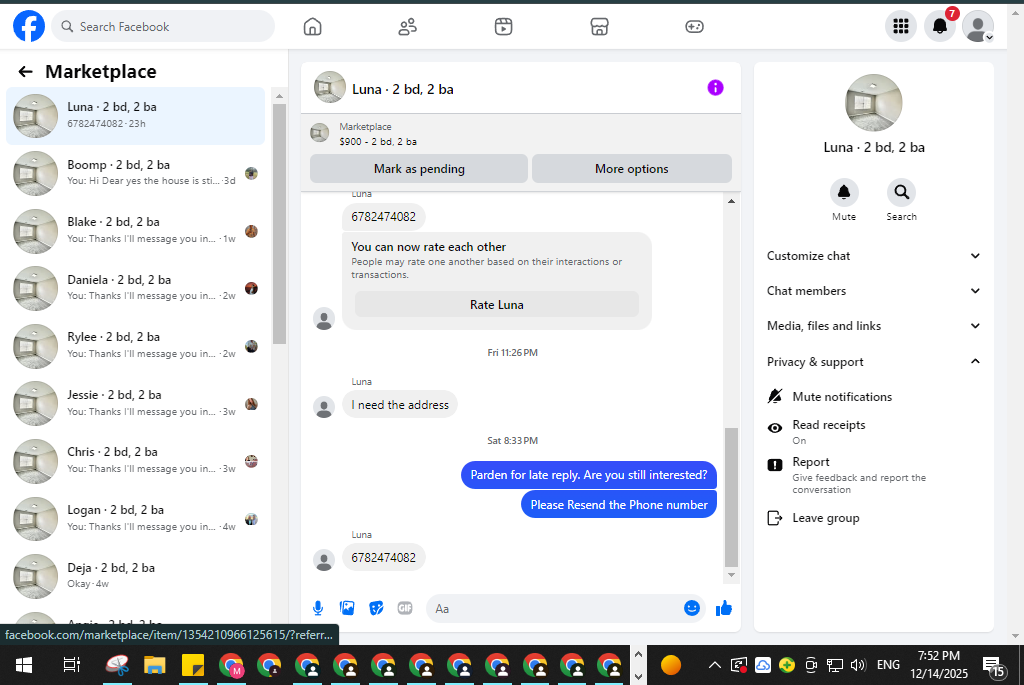The image size is (1024, 685).
Task: Click Leave group
Action: coord(825,518)
